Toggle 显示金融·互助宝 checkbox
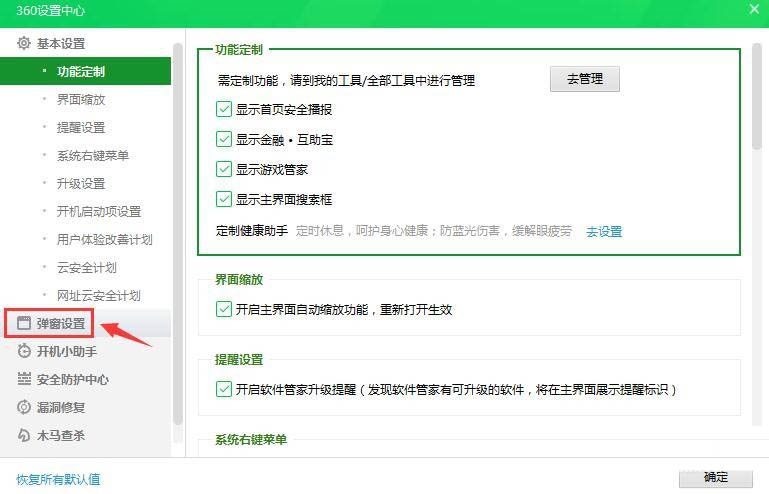The width and height of the screenshot is (769, 494). click(x=224, y=139)
